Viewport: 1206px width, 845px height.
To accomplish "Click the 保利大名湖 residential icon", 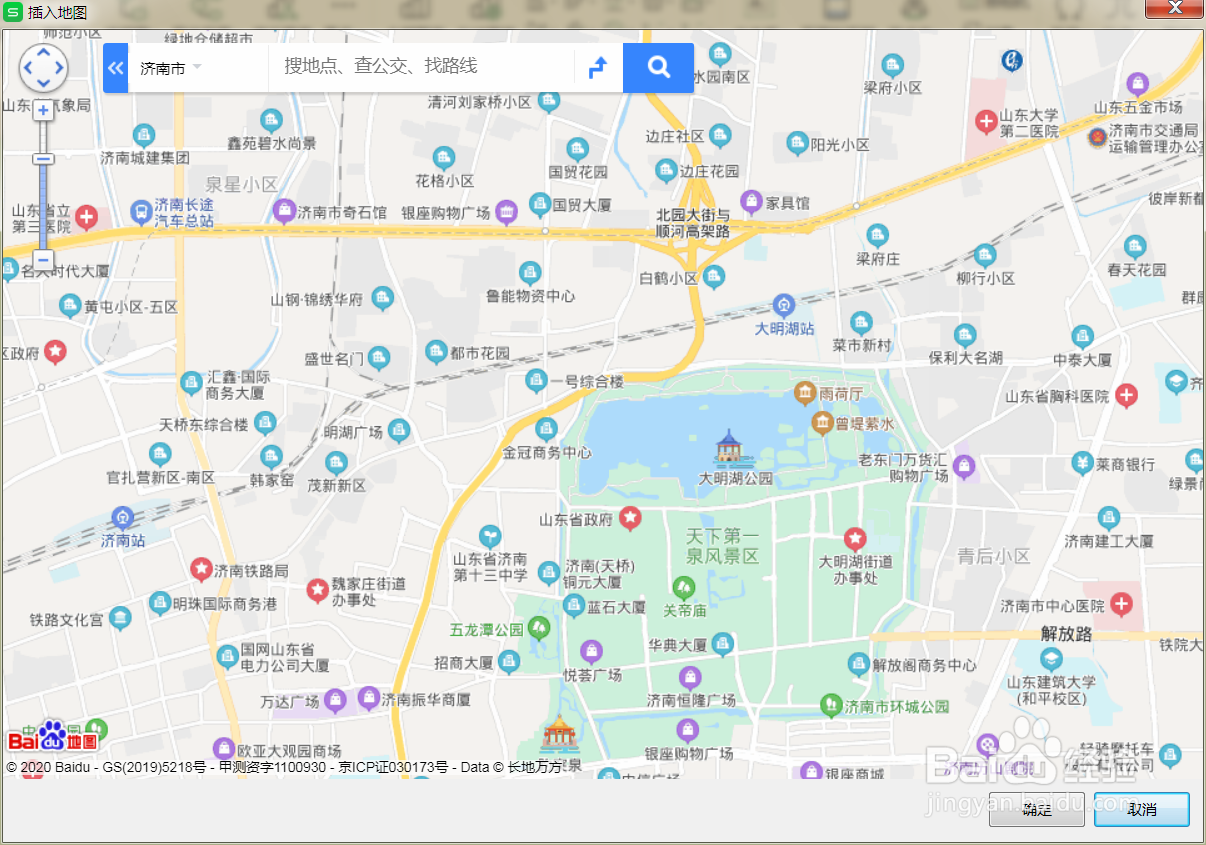I will point(965,335).
